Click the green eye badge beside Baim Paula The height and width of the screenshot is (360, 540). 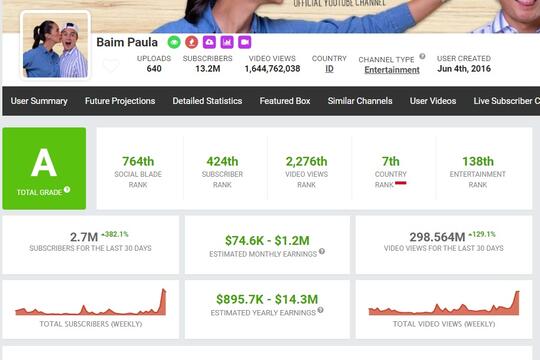click(x=174, y=42)
